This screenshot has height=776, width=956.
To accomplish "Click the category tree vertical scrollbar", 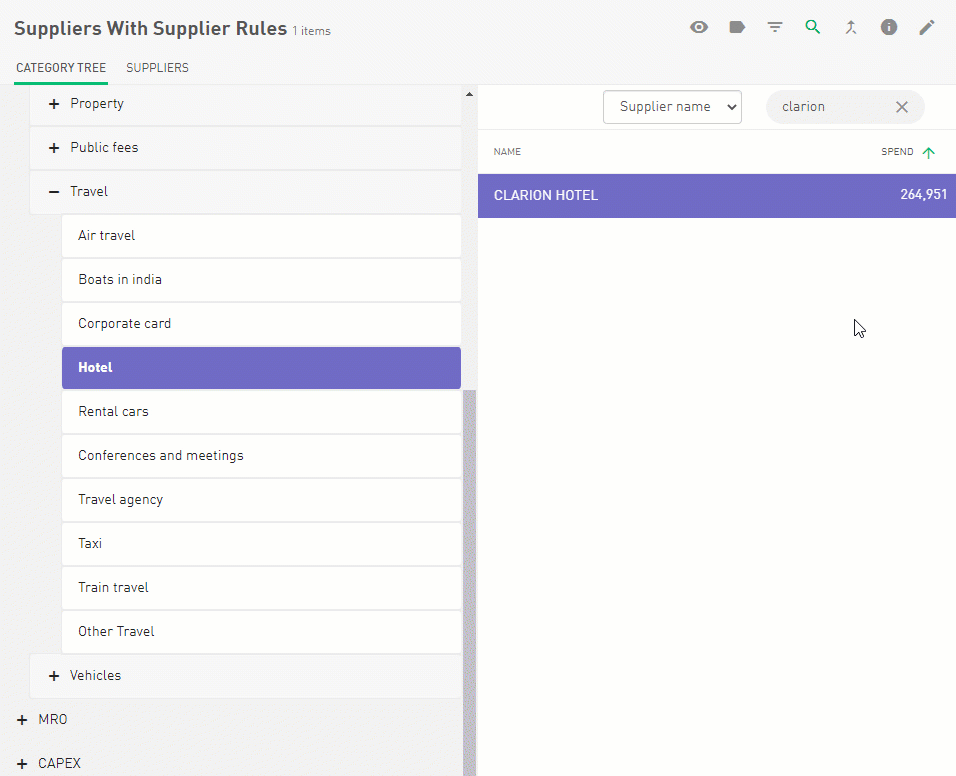I will (x=469, y=580).
